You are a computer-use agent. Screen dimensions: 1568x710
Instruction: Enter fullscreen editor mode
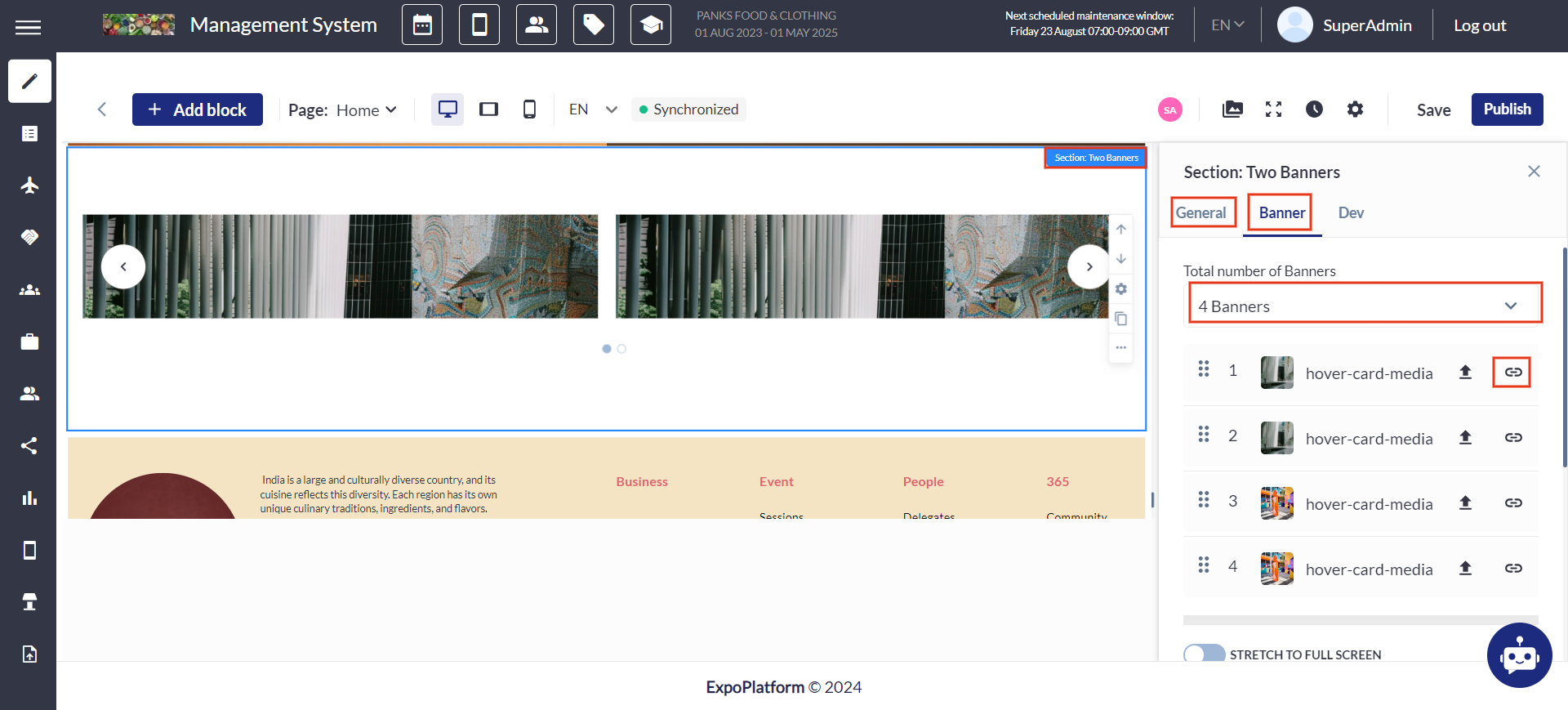pos(1273,109)
